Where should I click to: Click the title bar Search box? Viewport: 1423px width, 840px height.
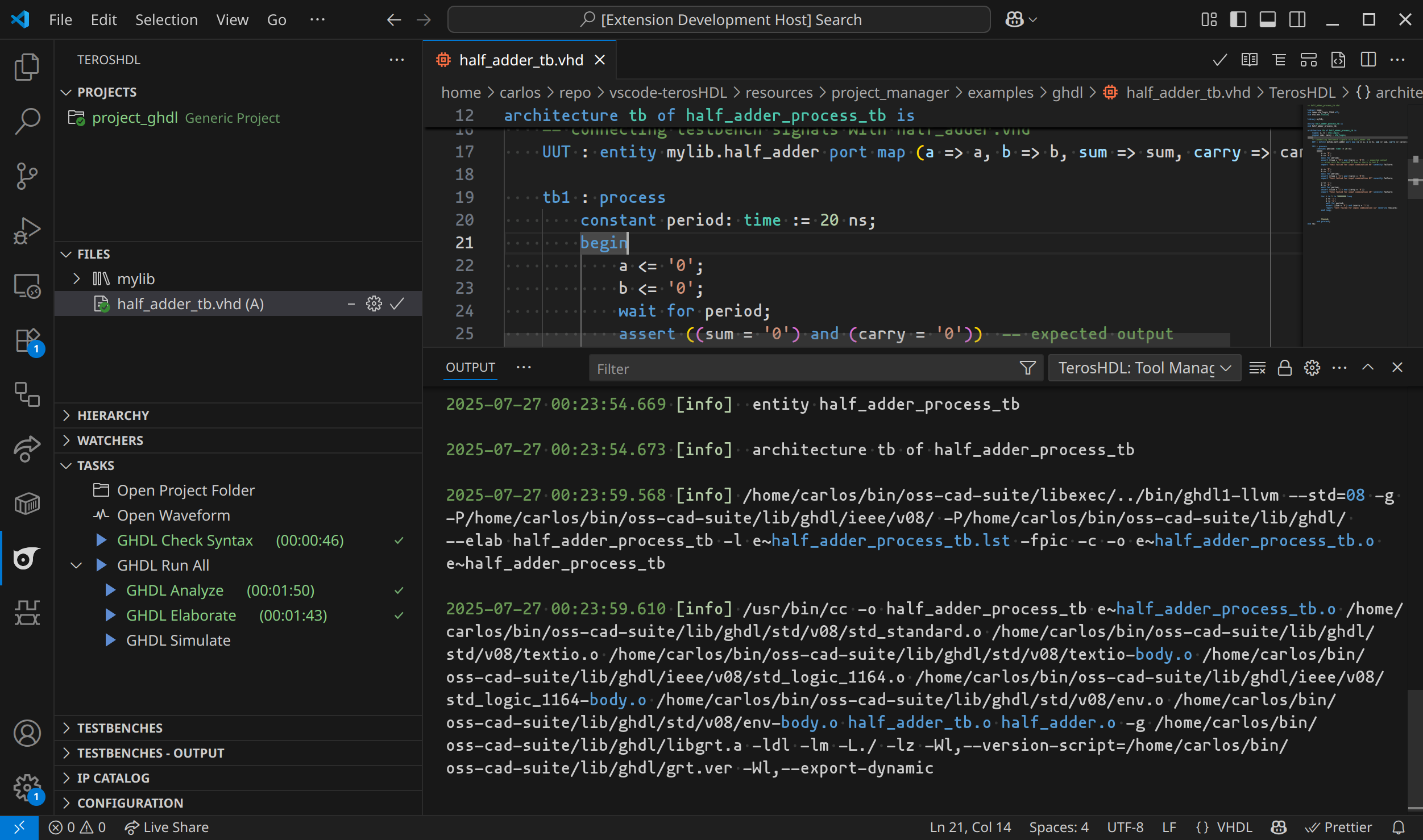[719, 20]
